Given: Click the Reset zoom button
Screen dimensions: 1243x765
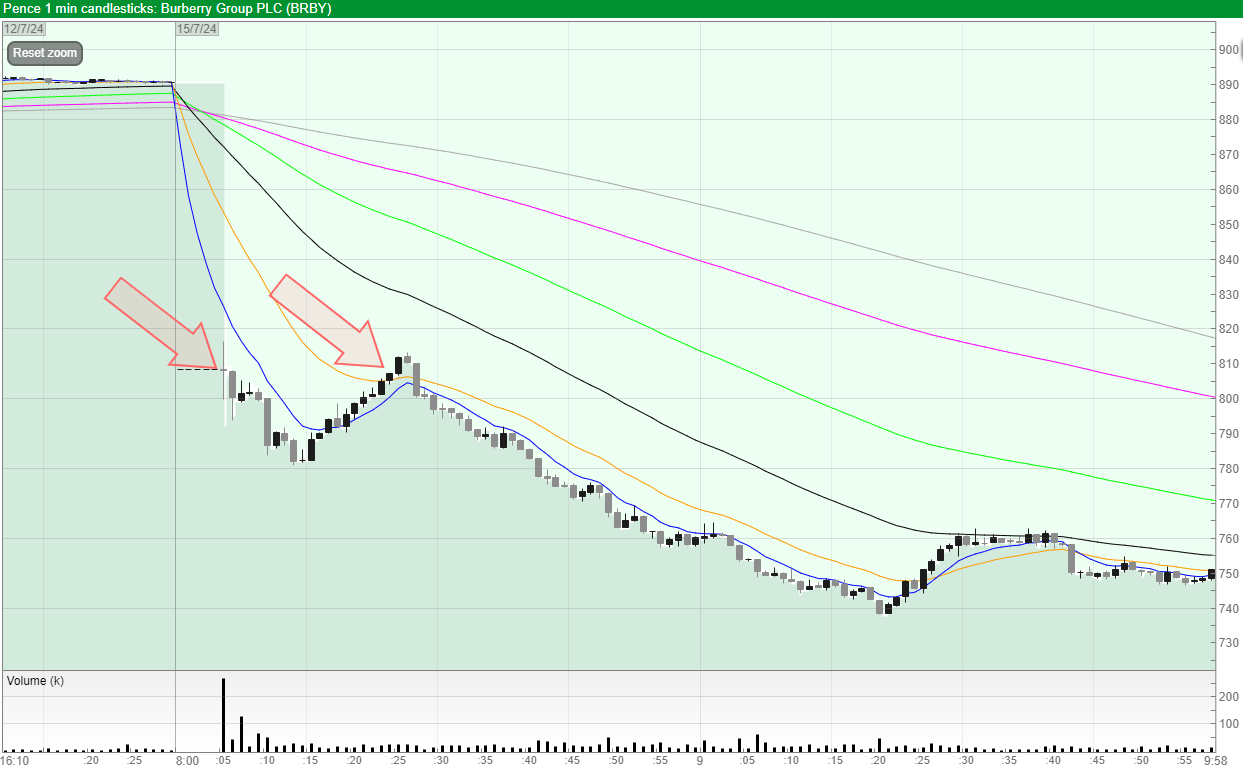Looking at the screenshot, I should click(44, 53).
